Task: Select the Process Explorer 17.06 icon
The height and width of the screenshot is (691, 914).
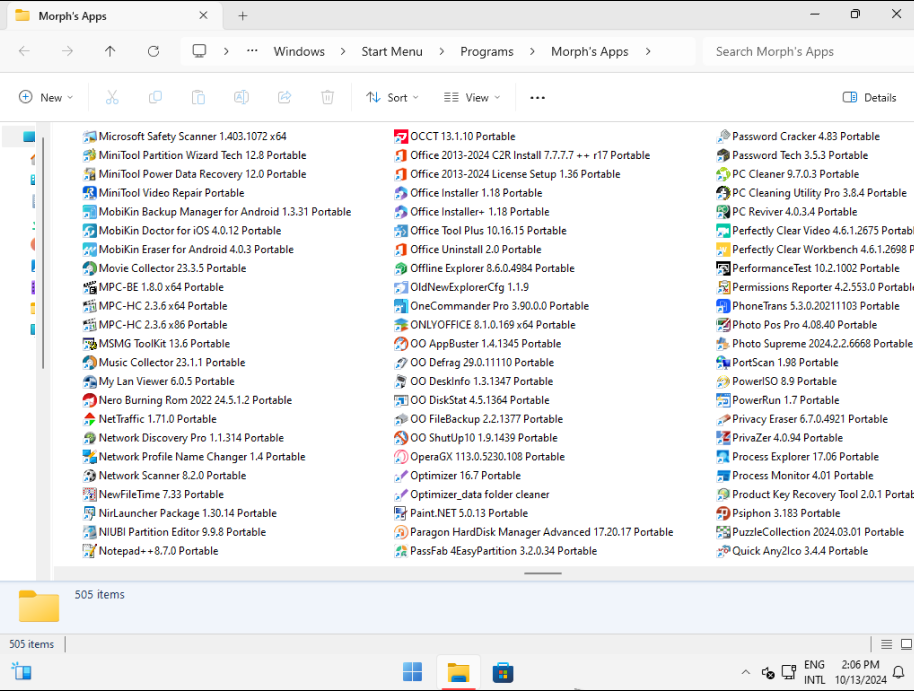Action: click(x=723, y=457)
